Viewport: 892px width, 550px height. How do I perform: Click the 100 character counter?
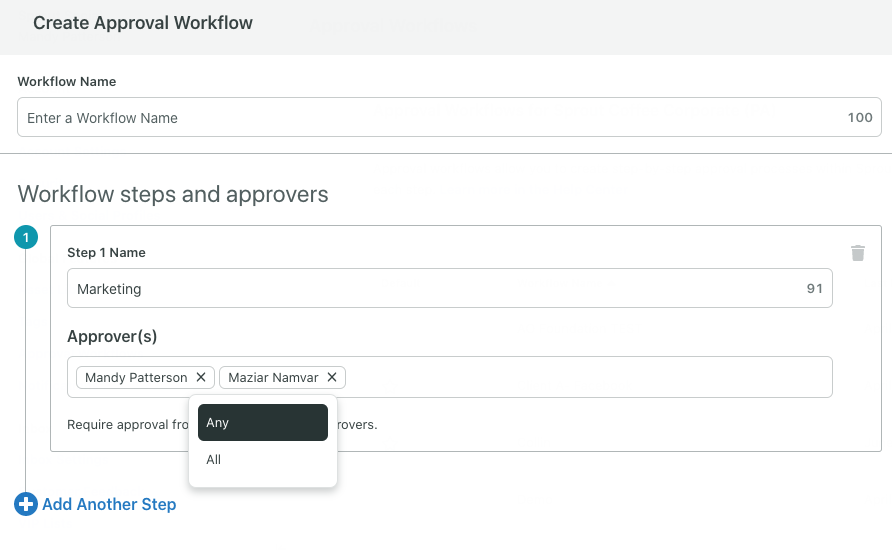[x=860, y=117]
